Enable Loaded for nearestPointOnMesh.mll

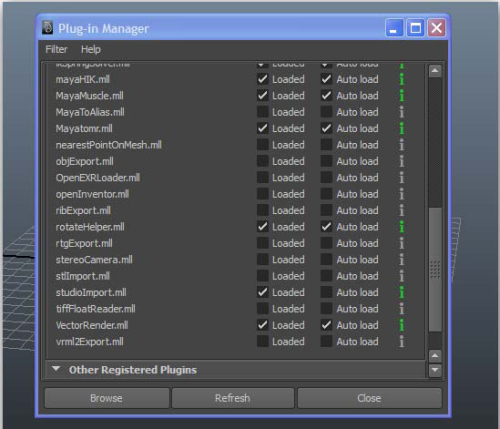pyautogui.click(x=263, y=144)
